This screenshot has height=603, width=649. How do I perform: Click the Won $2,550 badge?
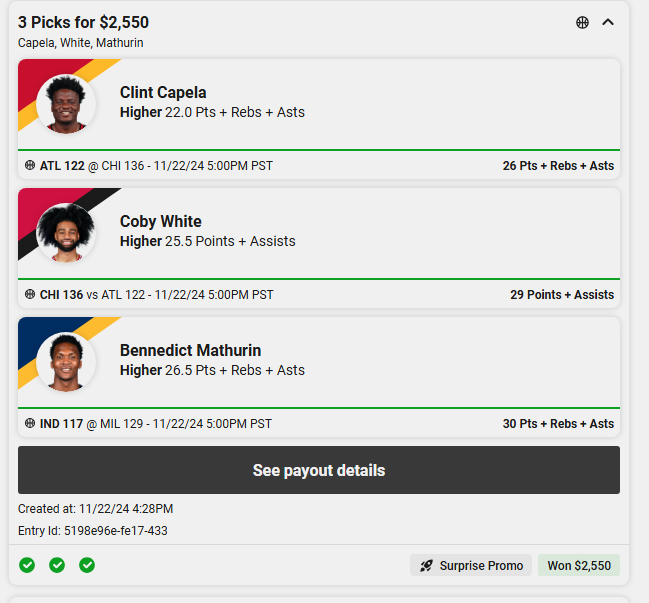(x=579, y=565)
